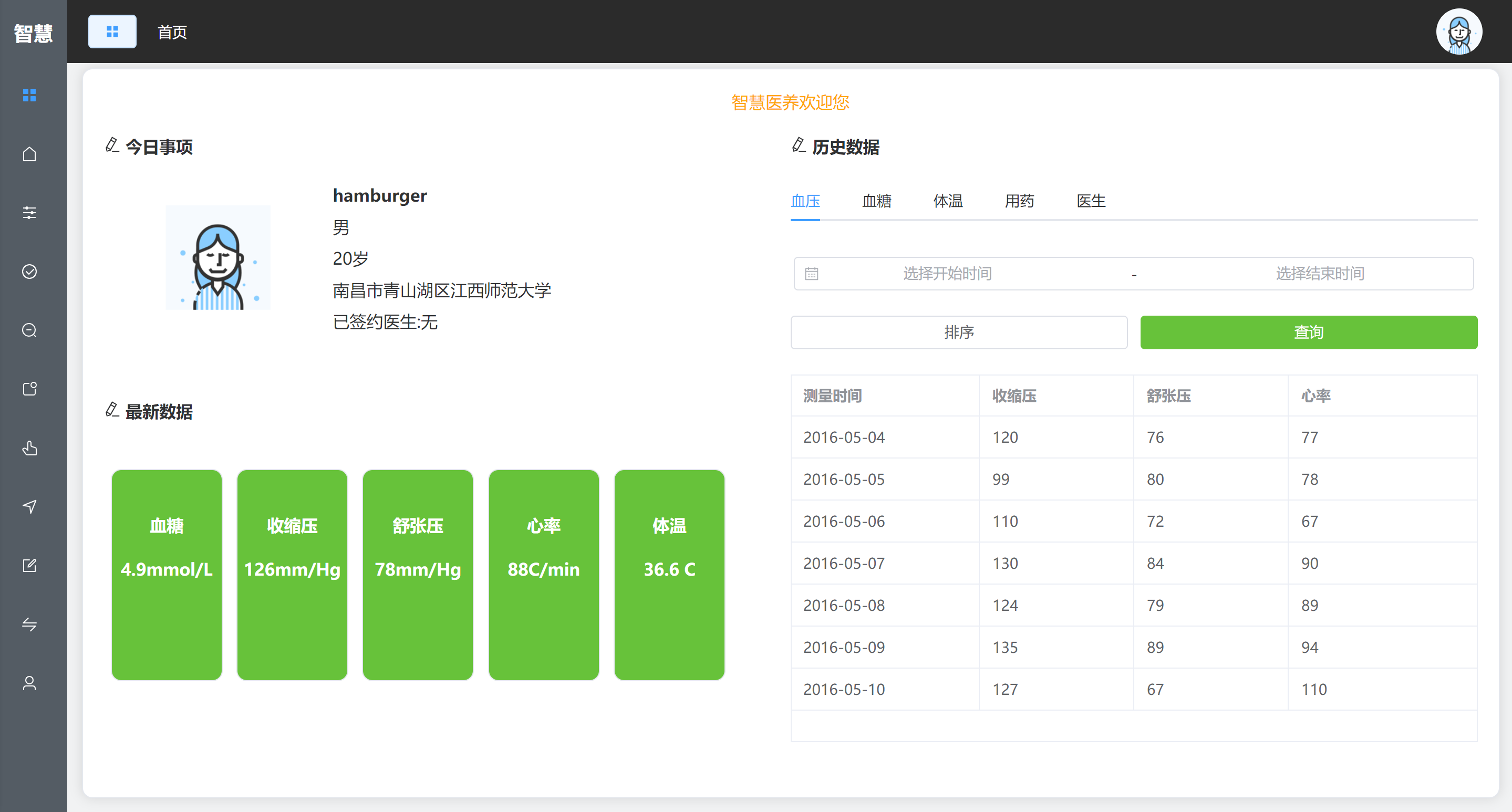
Task: Switch to the 血压 tab
Action: pyautogui.click(x=805, y=201)
